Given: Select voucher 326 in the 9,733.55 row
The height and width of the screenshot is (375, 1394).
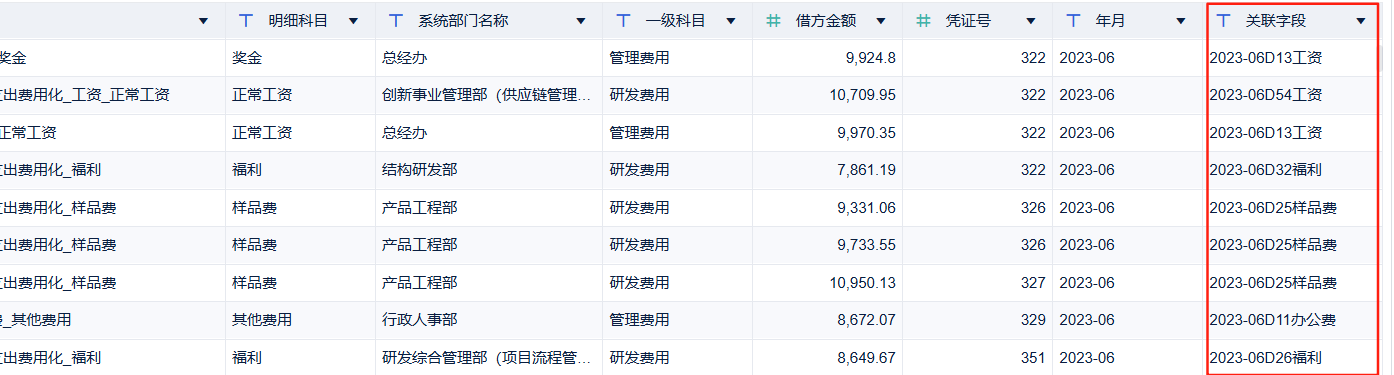Looking at the screenshot, I should pyautogui.click(x=1033, y=245).
